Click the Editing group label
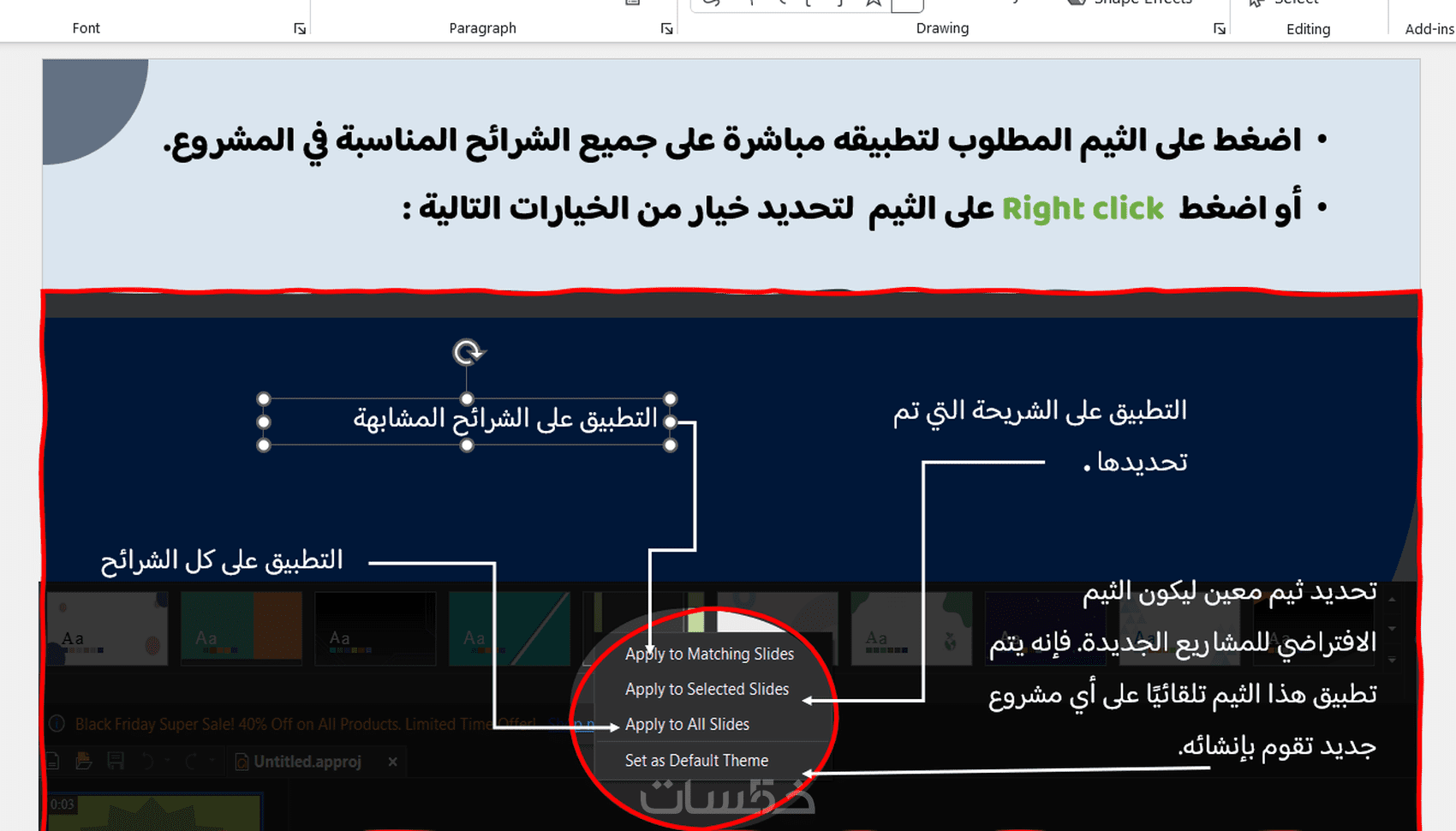 click(1308, 29)
